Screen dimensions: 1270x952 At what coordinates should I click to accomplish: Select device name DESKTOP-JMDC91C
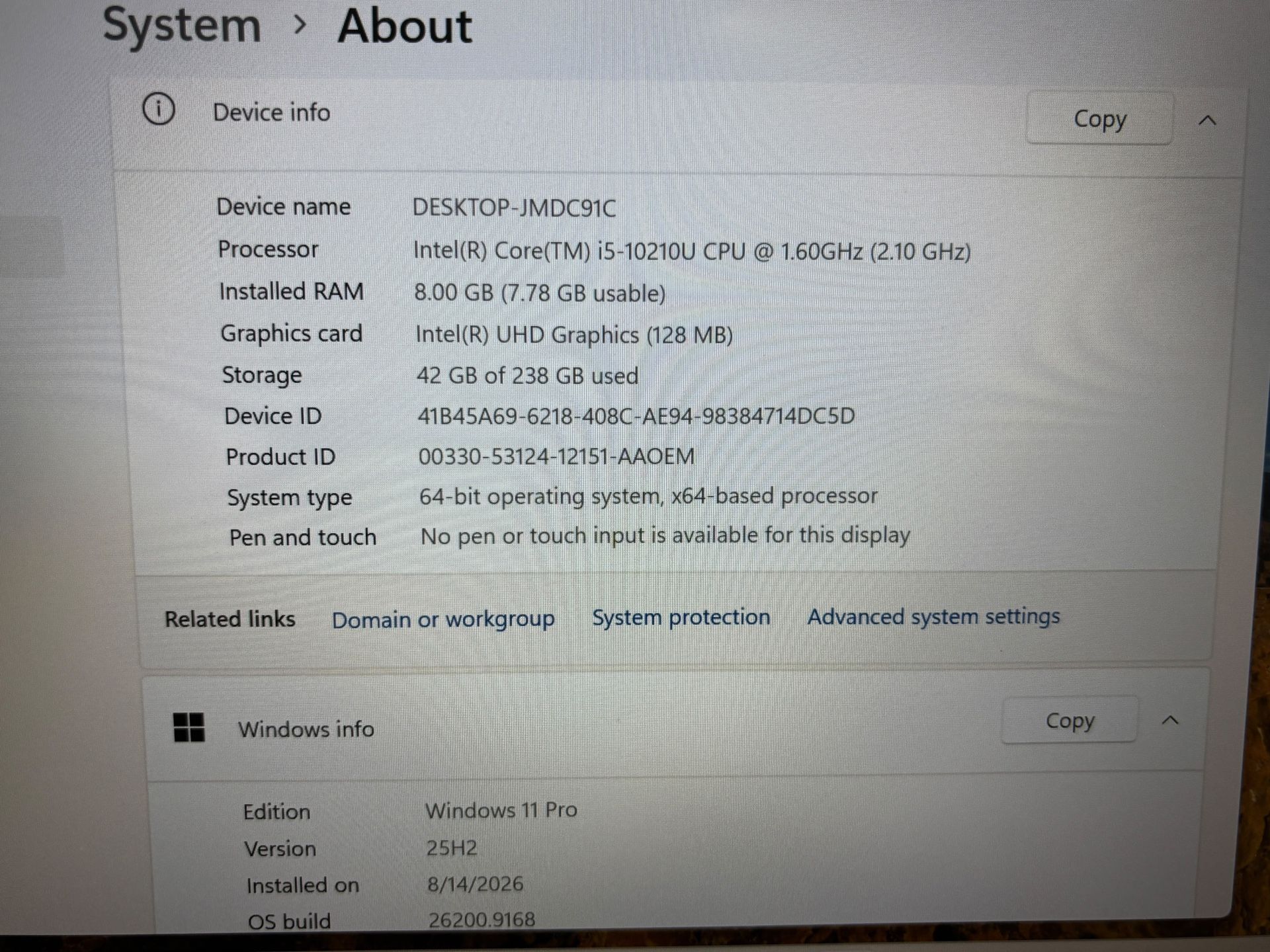click(514, 208)
